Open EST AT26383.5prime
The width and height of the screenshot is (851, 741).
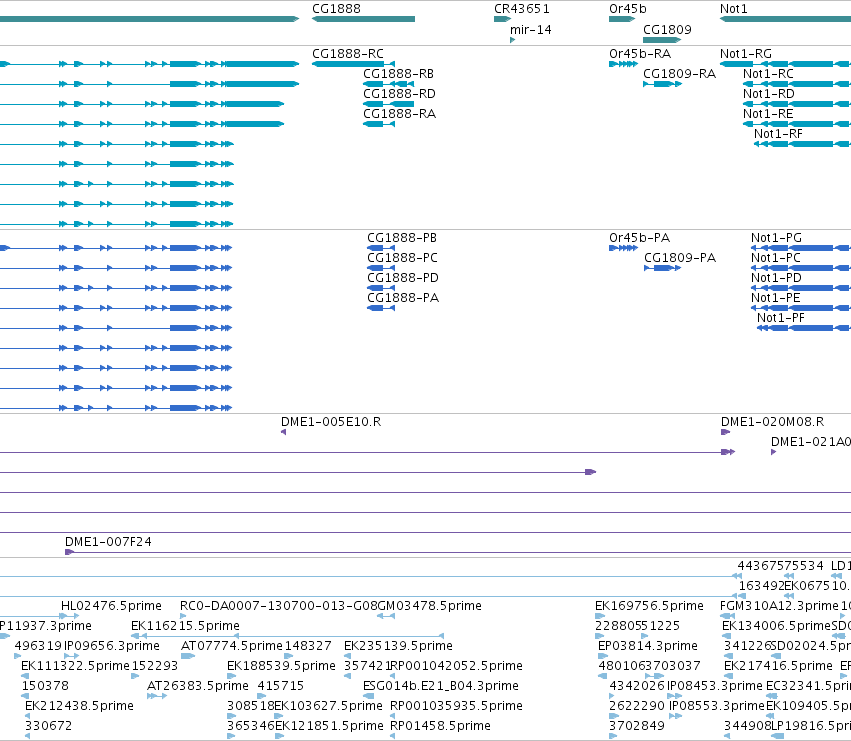[x=156, y=696]
